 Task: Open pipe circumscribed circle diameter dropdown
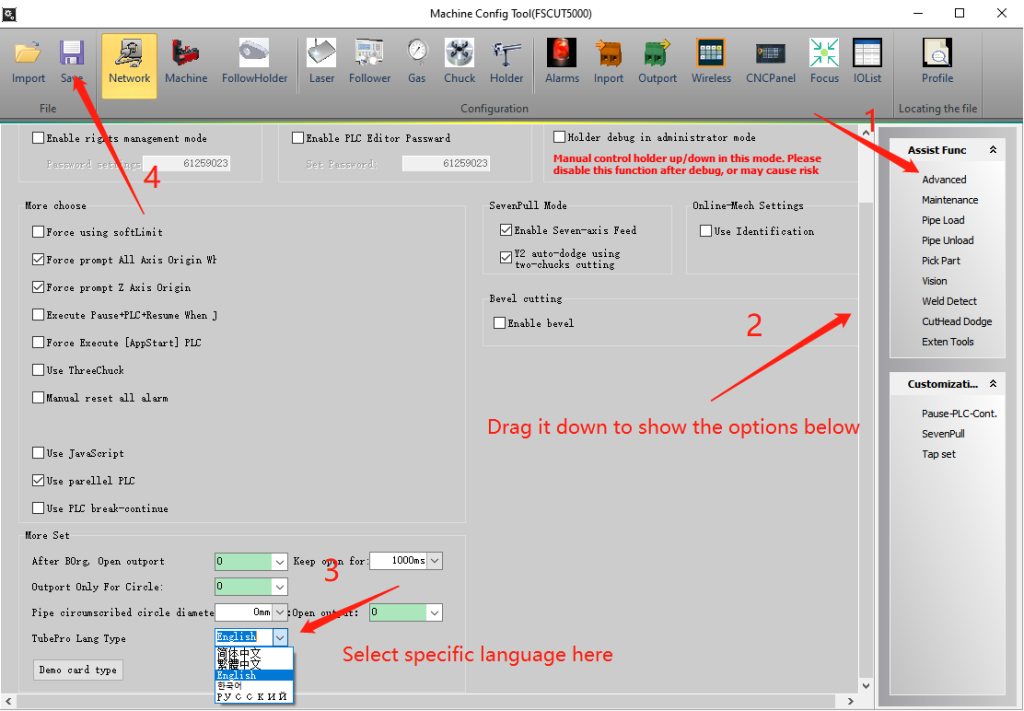(x=280, y=612)
